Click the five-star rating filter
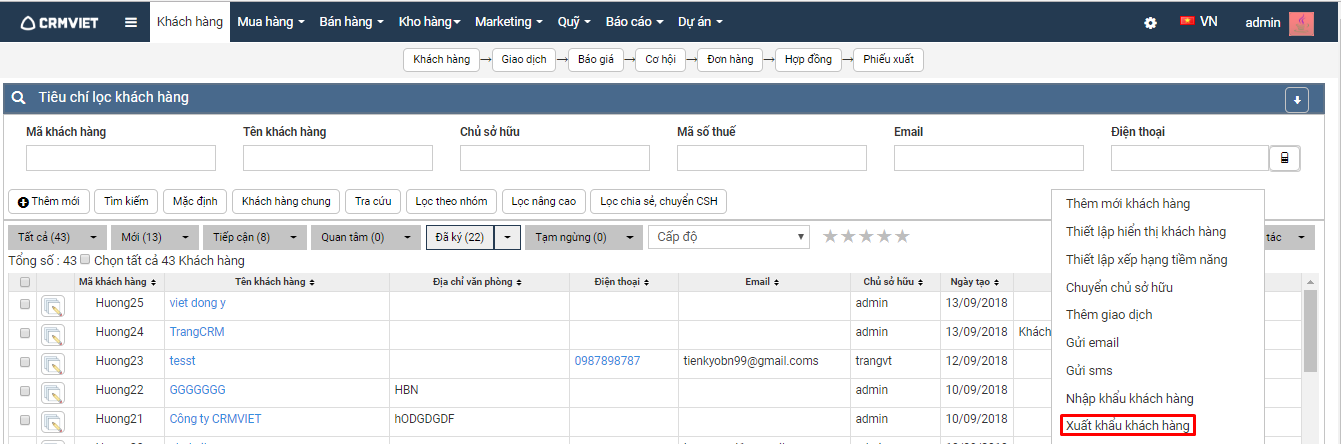 click(866, 237)
